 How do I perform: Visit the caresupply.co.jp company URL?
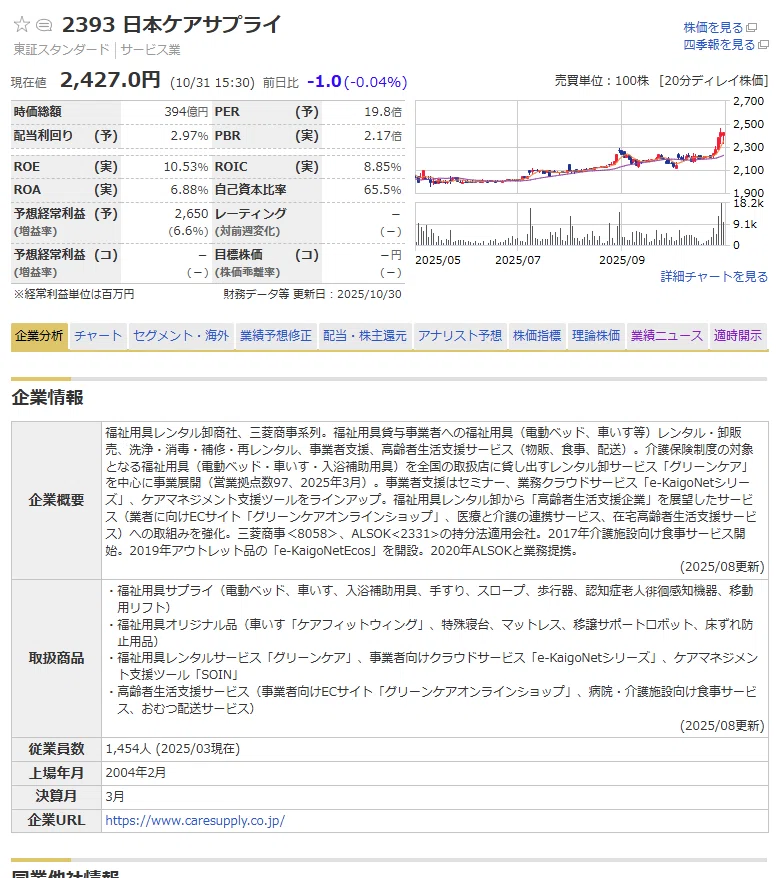pos(195,820)
